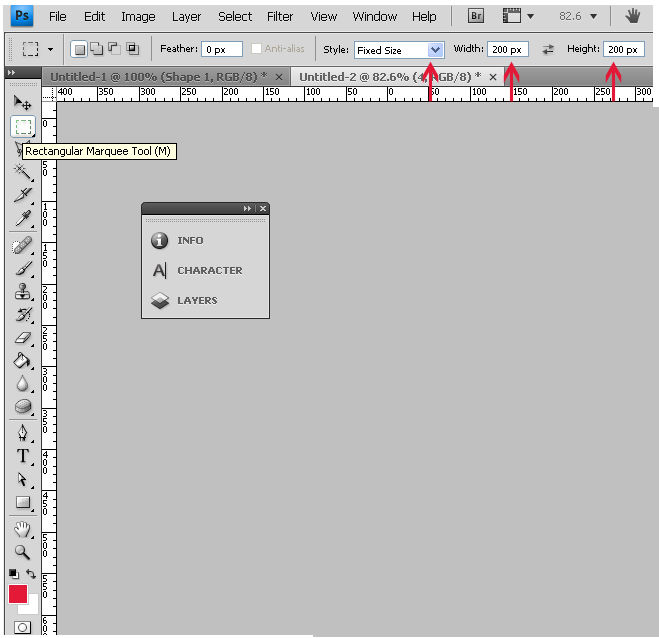Image resolution: width=659 pixels, height=638 pixels.
Task: Choose Subtract from selection mode
Action: (x=114, y=48)
